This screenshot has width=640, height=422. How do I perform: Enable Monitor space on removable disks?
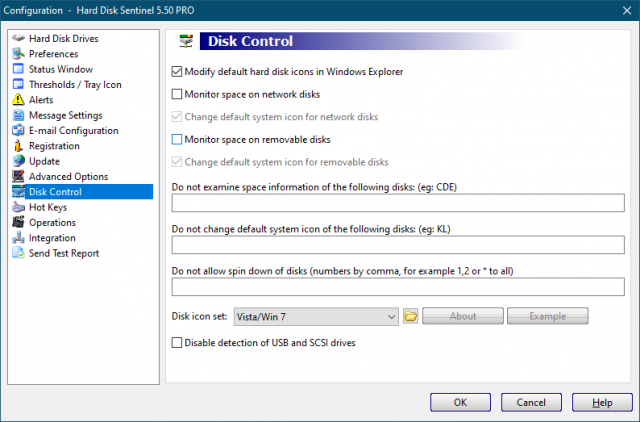tap(178, 139)
